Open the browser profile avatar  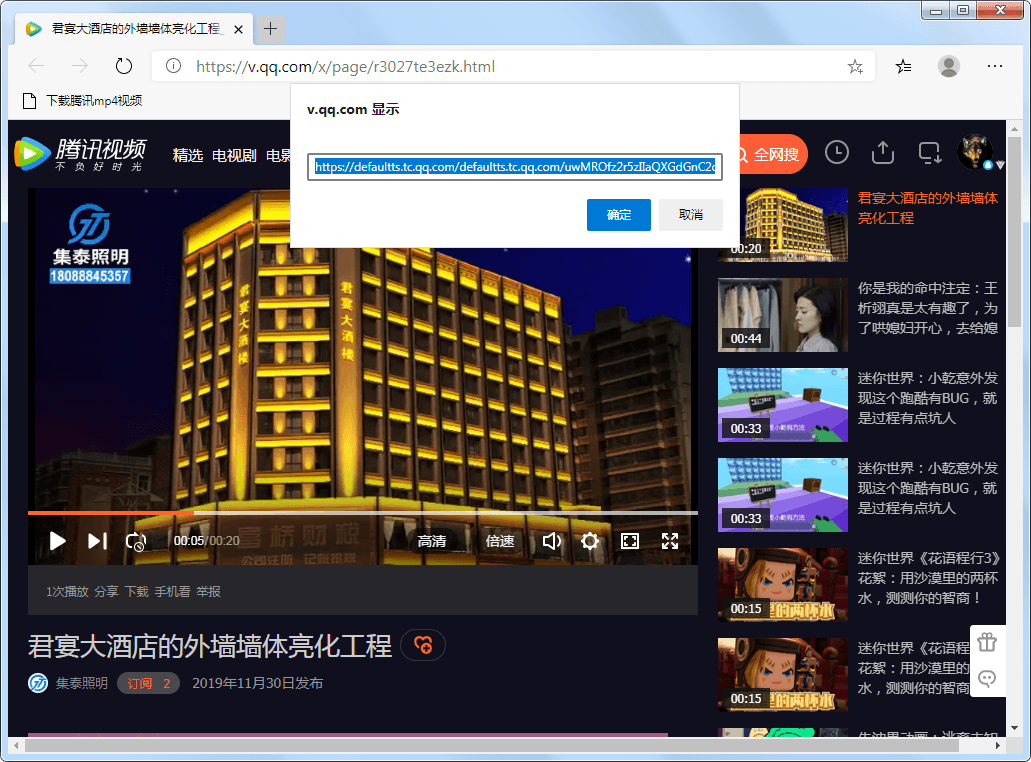(x=949, y=66)
